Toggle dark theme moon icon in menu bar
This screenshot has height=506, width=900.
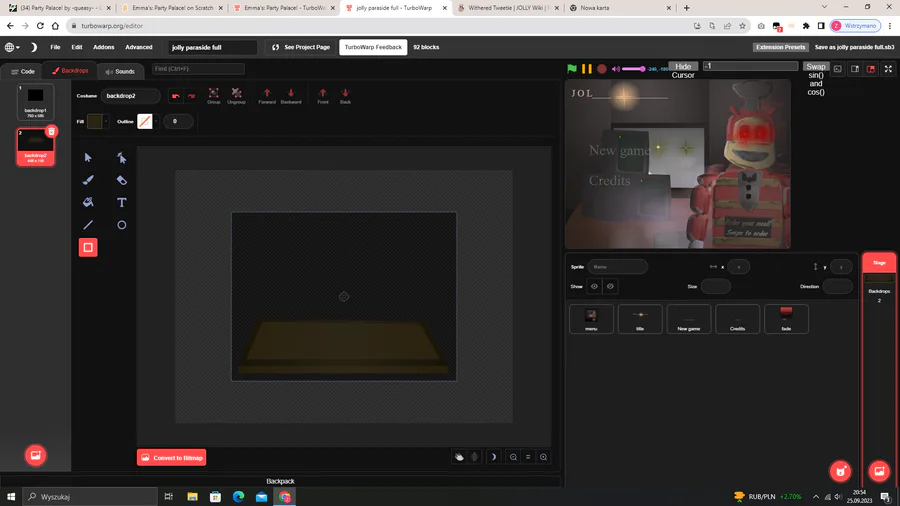click(x=33, y=47)
